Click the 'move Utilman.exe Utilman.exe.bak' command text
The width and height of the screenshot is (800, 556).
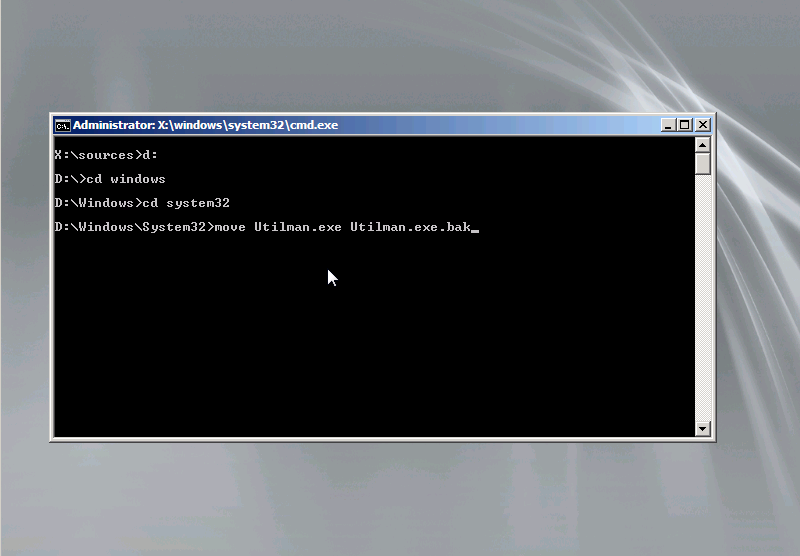pyautogui.click(x=342, y=227)
